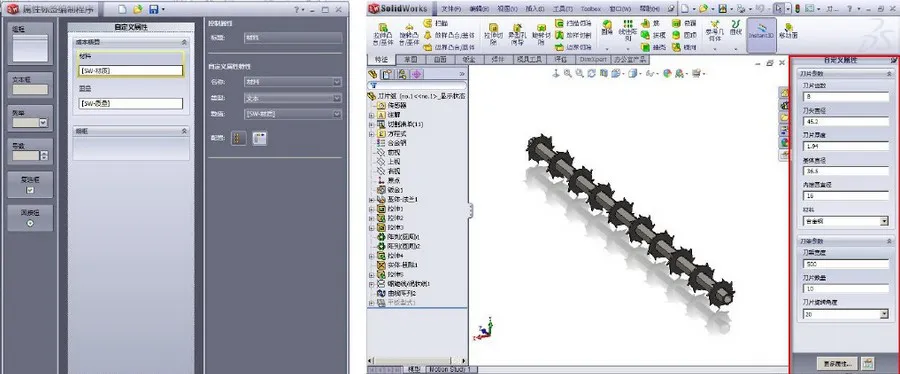
Task: Select the Lofted Cut (放样切割) tool
Action: click(x=573, y=36)
